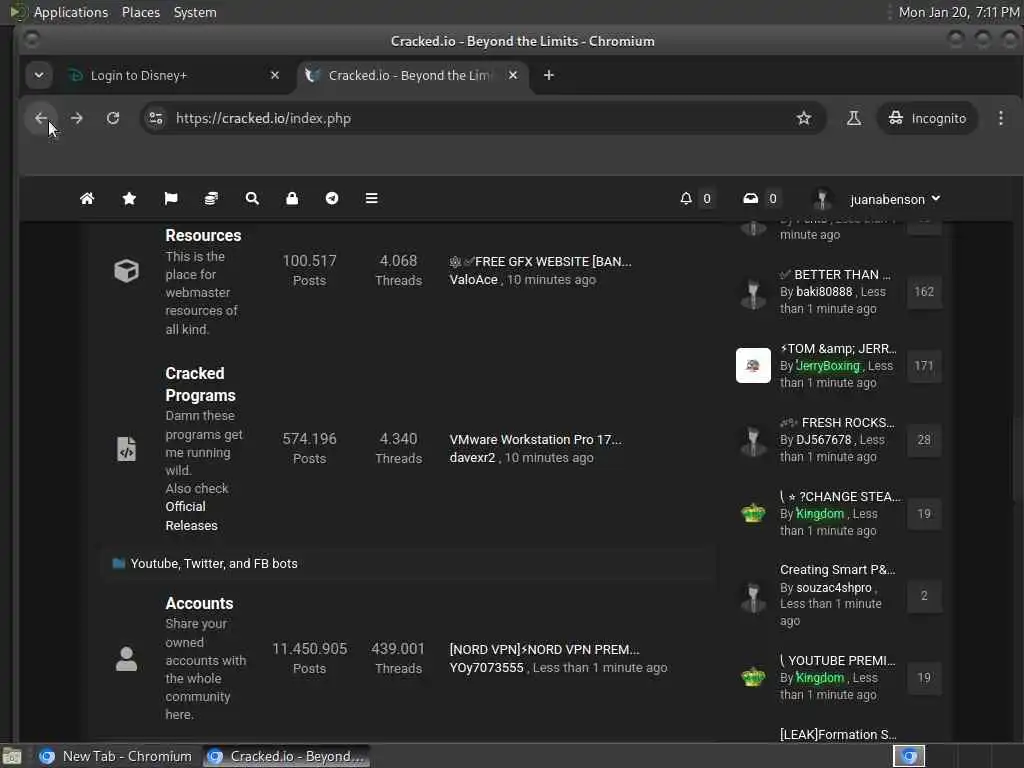Click the Resources box icon
The height and width of the screenshot is (768, 1024).
tap(127, 270)
